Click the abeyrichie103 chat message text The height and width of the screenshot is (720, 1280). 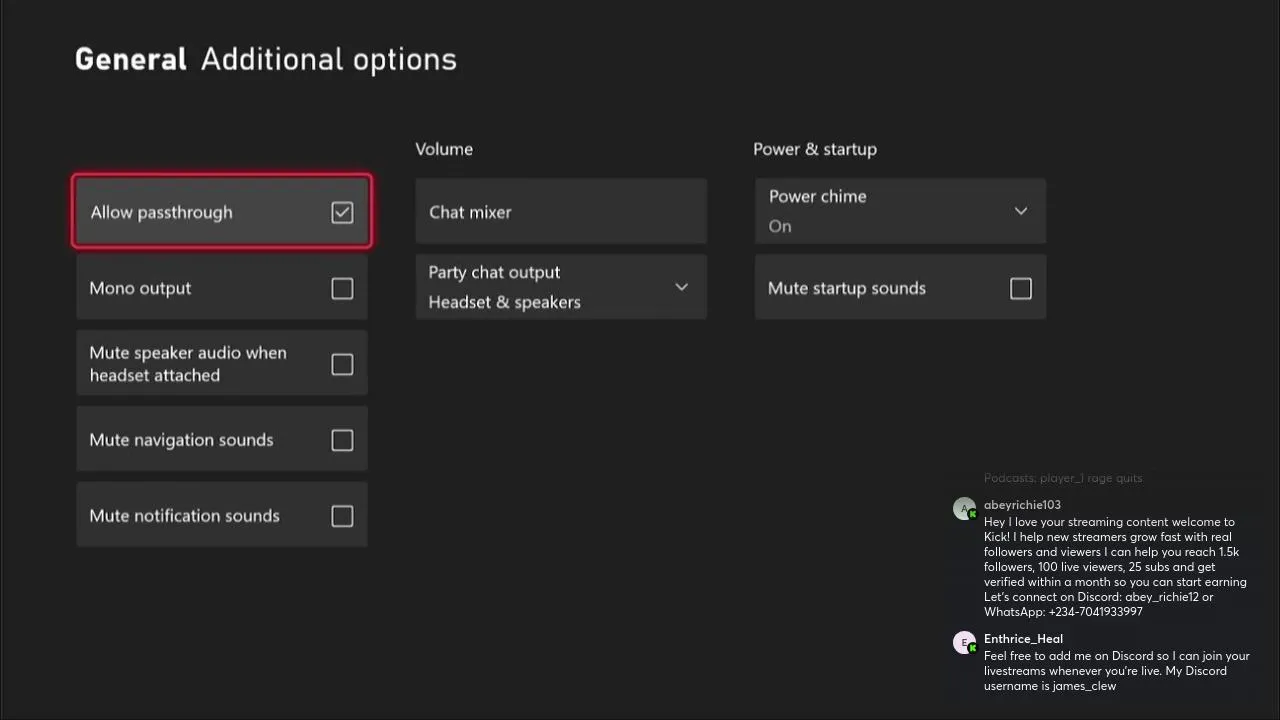click(x=1112, y=566)
